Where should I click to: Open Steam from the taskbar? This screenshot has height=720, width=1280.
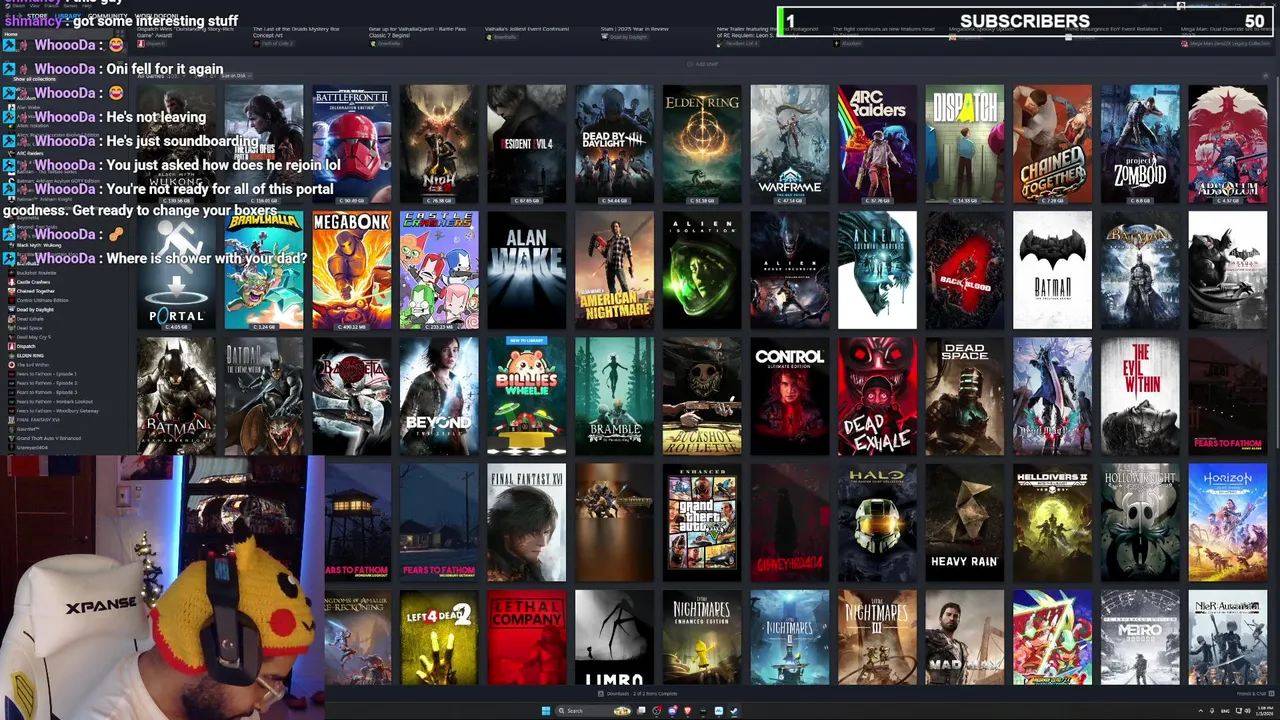click(734, 711)
